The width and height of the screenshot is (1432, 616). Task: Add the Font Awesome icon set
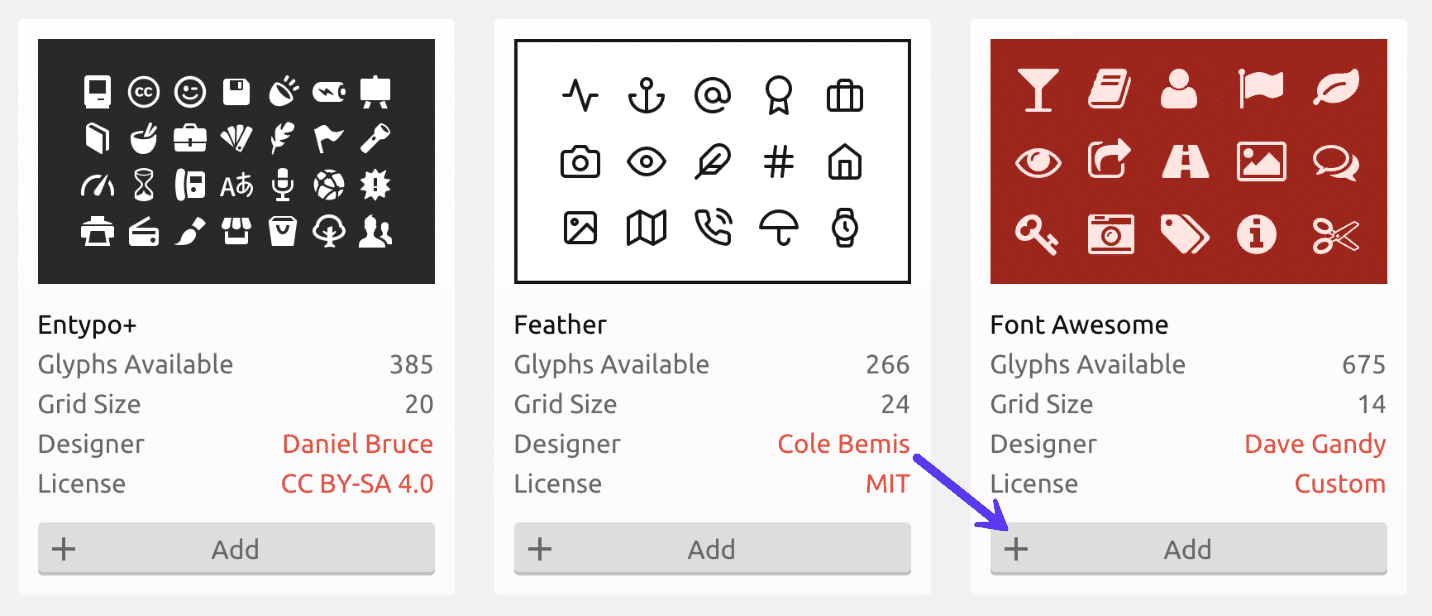[1188, 548]
